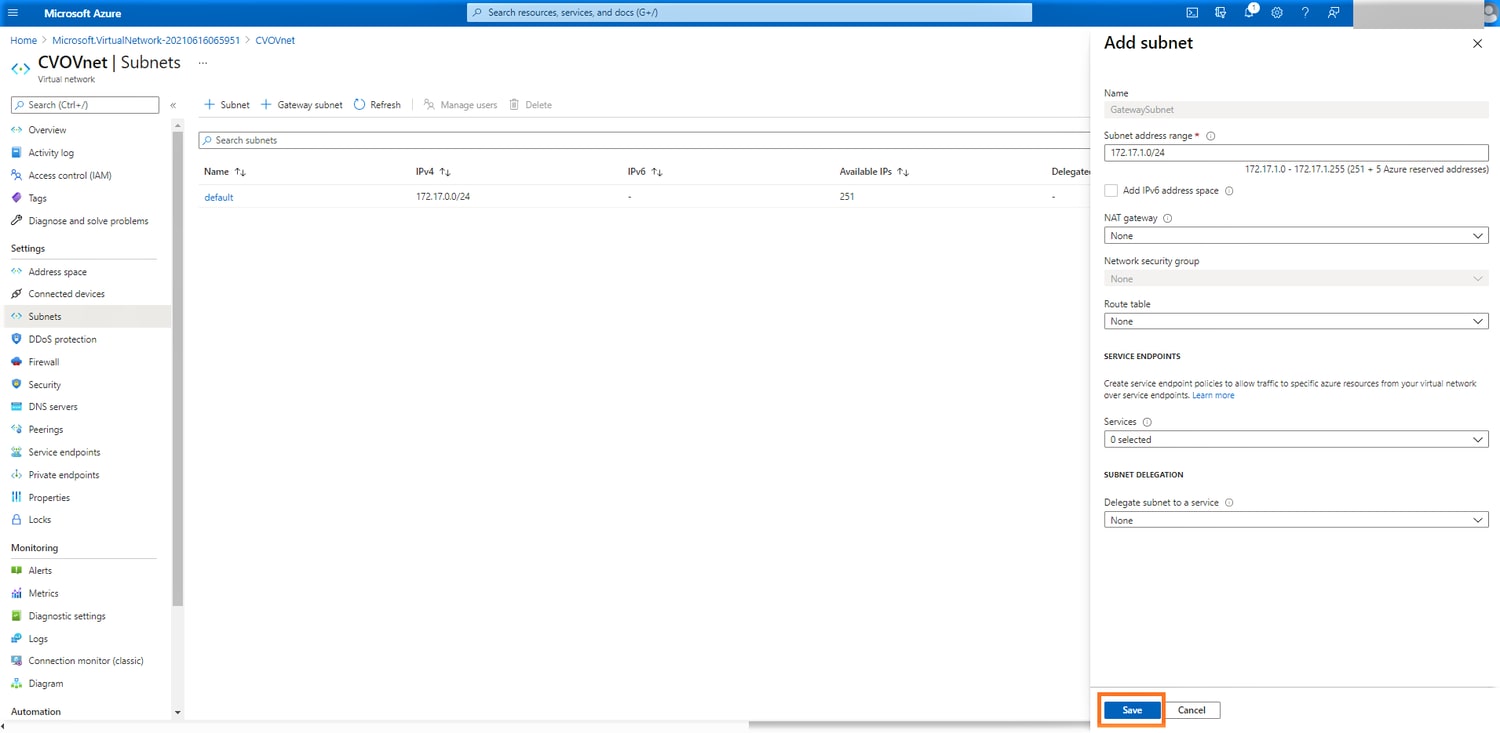Open the hamburger portal menu
The width and height of the screenshot is (1500, 733).
(x=13, y=13)
